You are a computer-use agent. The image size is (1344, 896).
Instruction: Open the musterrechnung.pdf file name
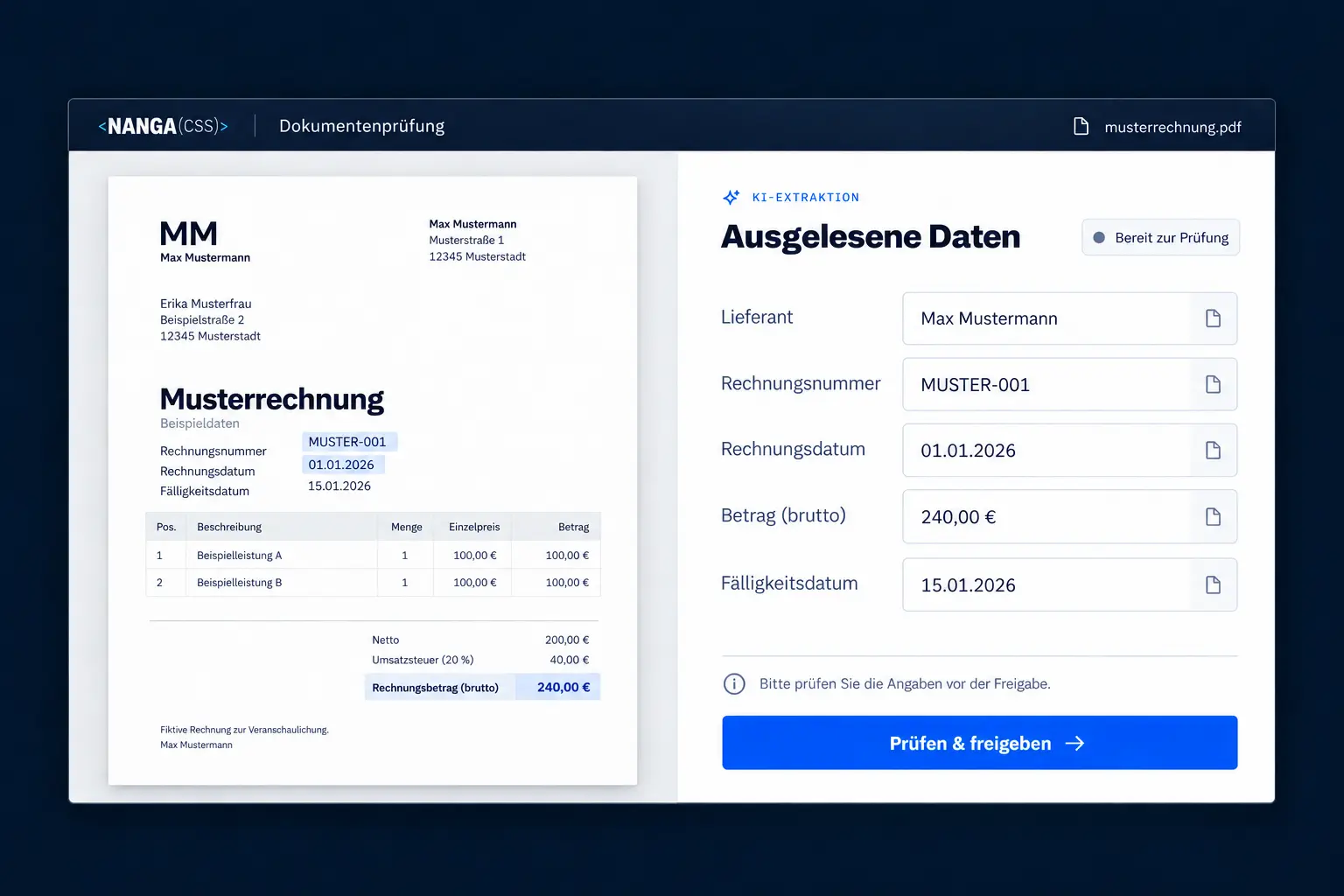[1172, 127]
